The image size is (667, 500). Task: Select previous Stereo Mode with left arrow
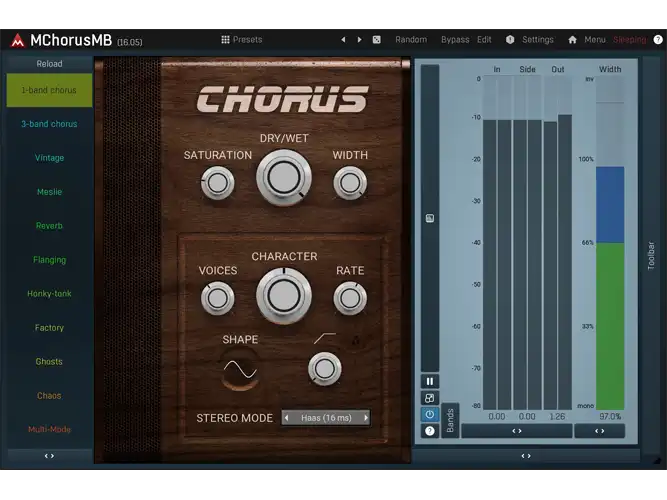tap(287, 418)
